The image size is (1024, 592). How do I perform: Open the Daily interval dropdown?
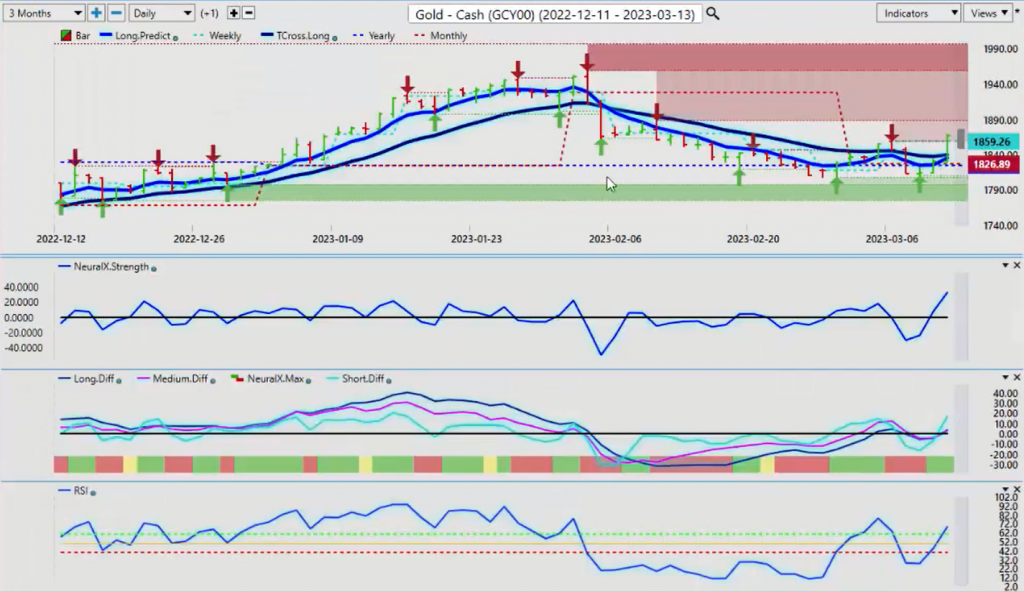pyautogui.click(x=161, y=13)
